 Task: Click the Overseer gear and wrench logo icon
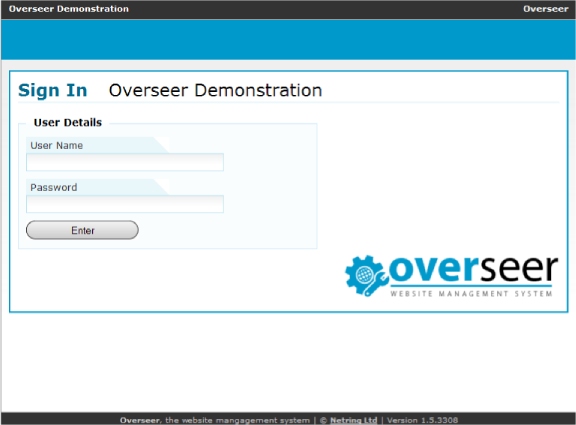[366, 275]
